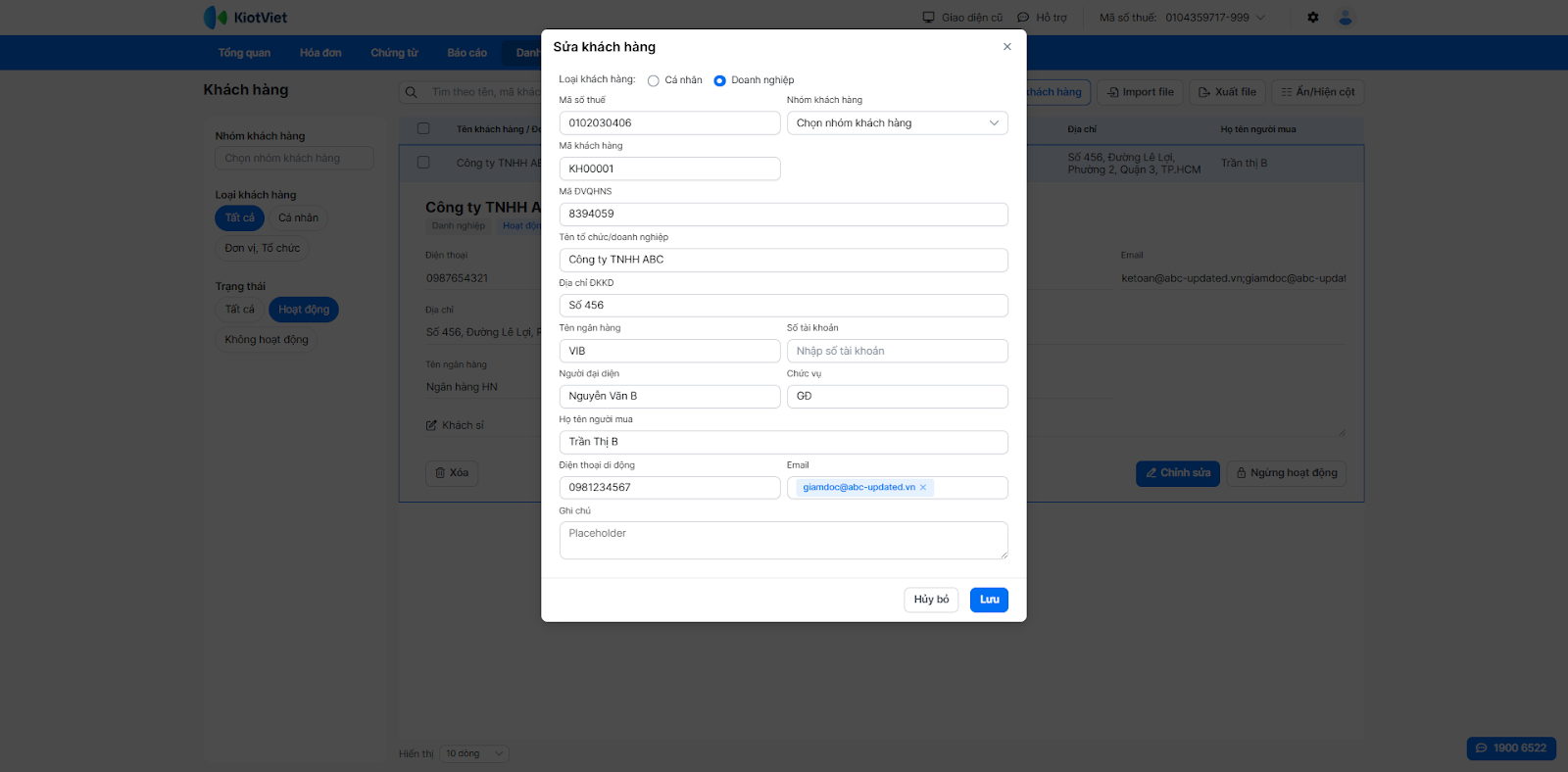This screenshot has width=1568, height=772.
Task: Select the Tất cả customer type chip
Action: [240, 218]
